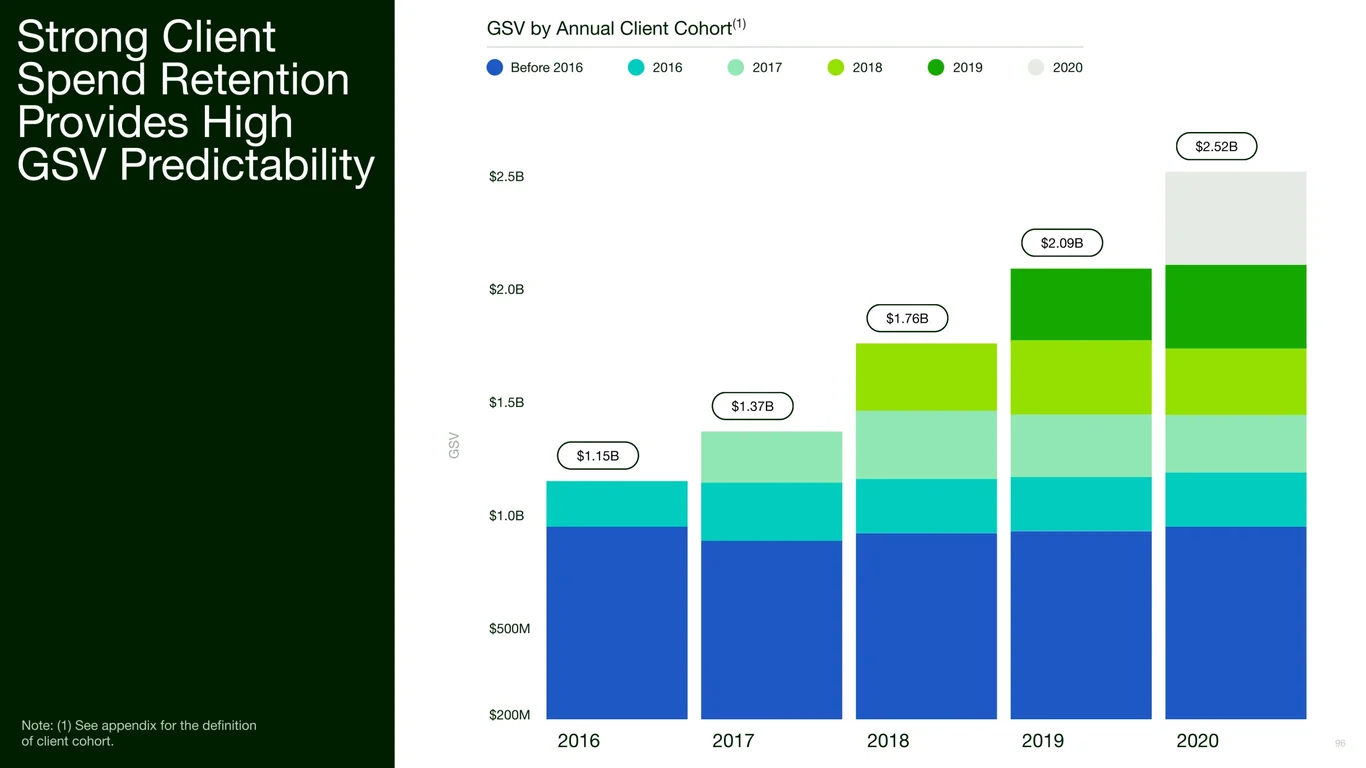Select the 'Before 2016' legend label
The image size is (1366, 768).
coord(546,68)
